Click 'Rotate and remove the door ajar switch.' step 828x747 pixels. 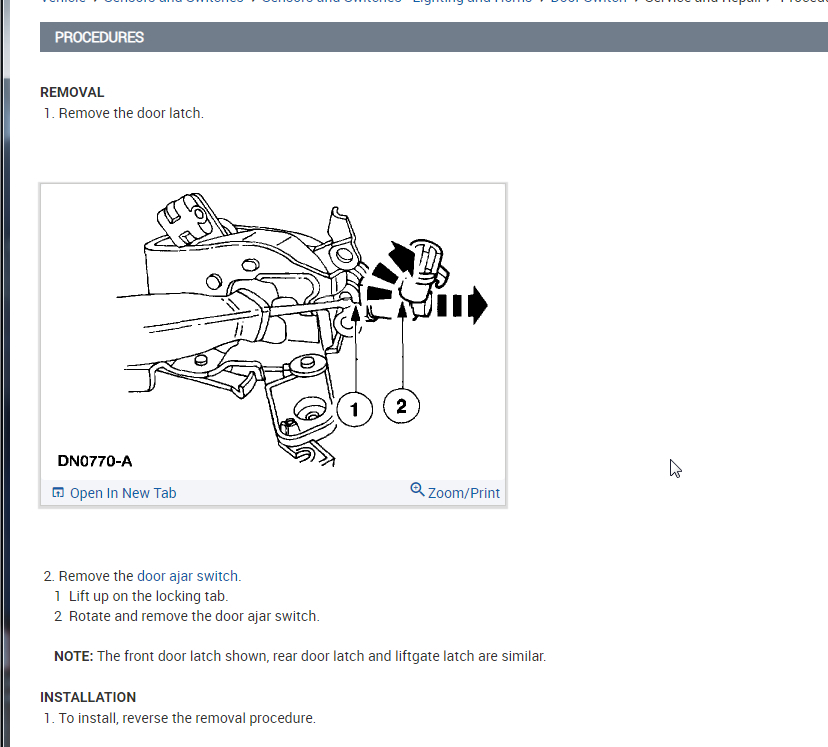click(194, 616)
